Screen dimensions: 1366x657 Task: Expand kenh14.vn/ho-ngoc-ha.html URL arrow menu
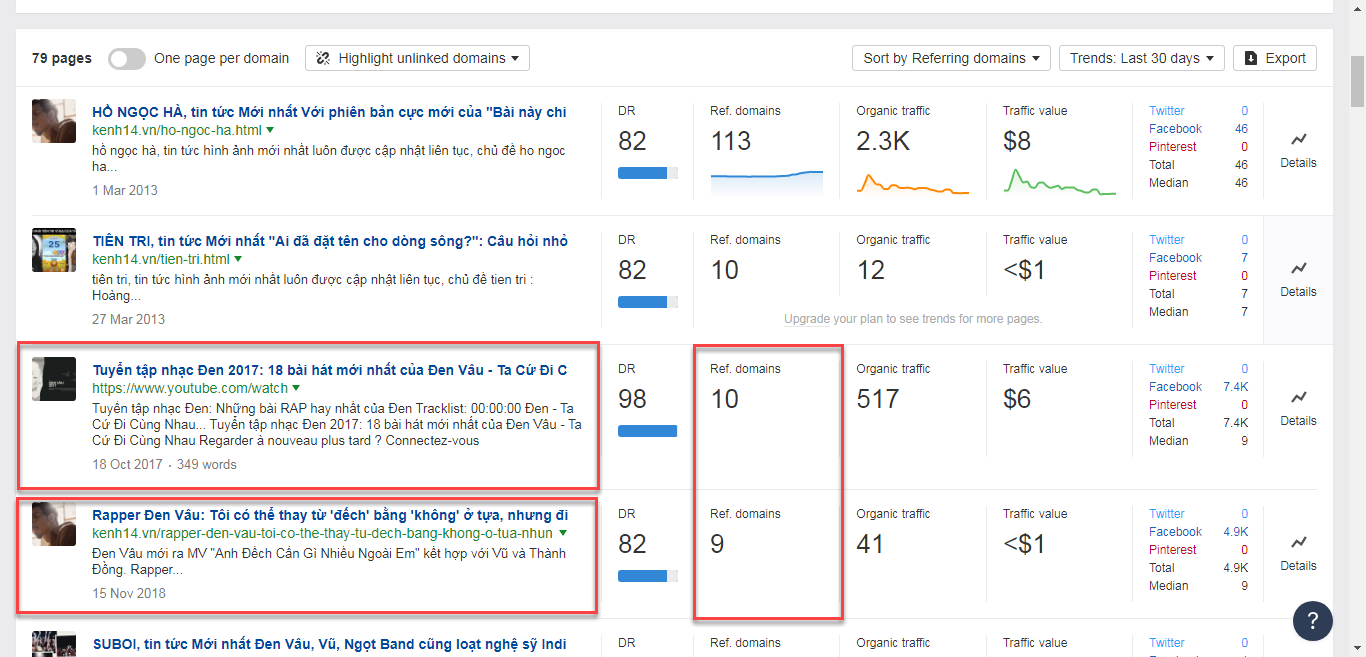[x=270, y=131]
